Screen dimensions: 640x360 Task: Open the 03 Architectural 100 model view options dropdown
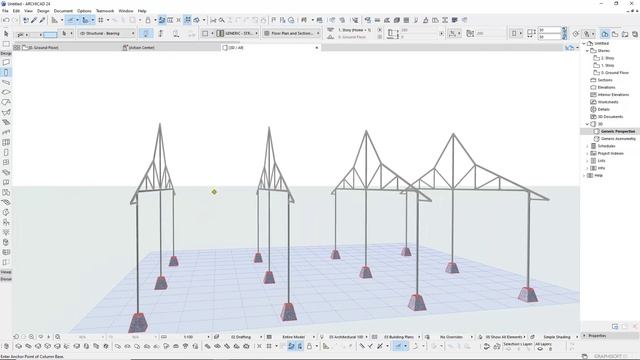pos(346,337)
